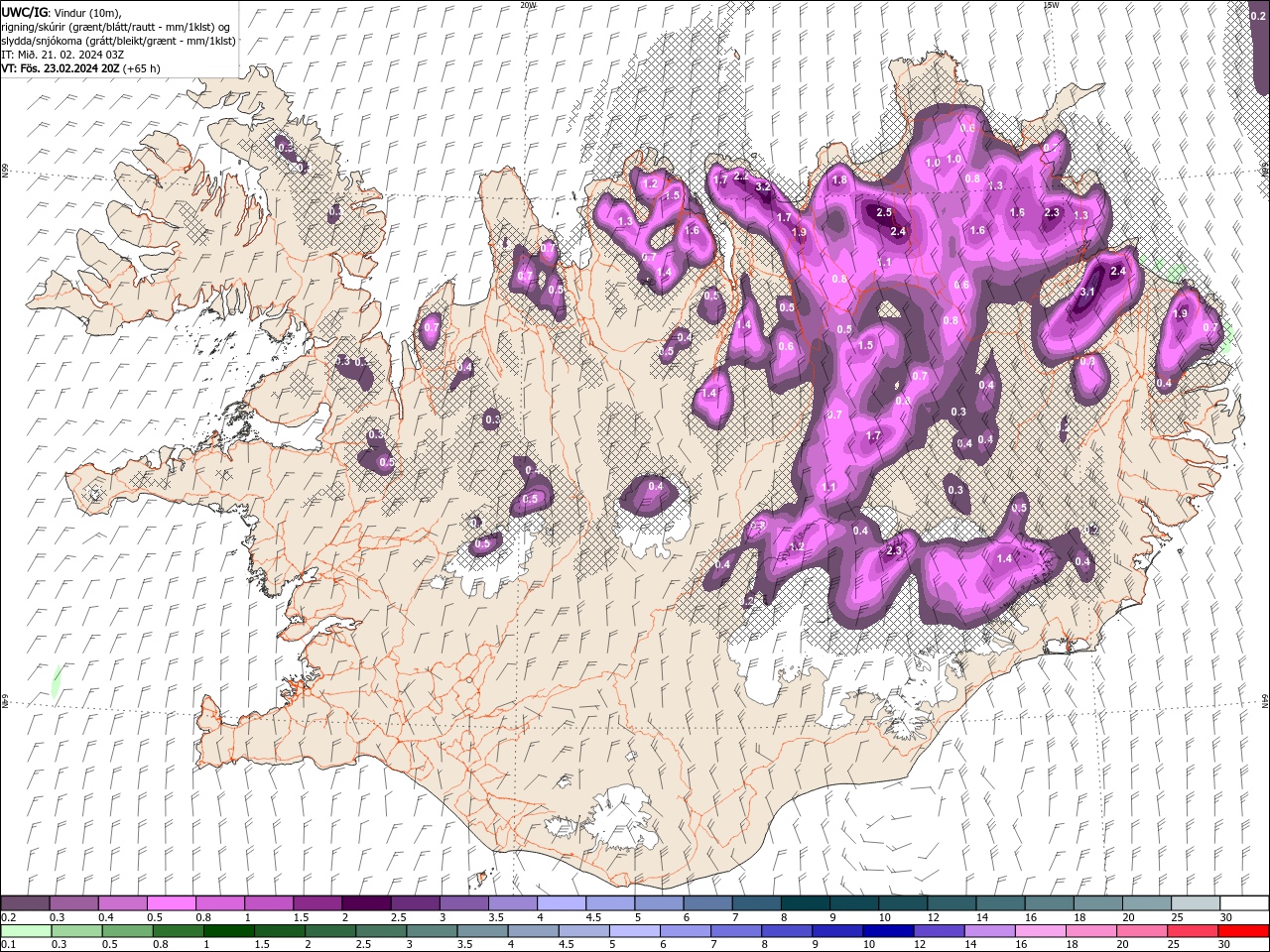Select the magenta 1.5 swatch, top legend row
The width and height of the screenshot is (1270, 952).
pos(317,903)
